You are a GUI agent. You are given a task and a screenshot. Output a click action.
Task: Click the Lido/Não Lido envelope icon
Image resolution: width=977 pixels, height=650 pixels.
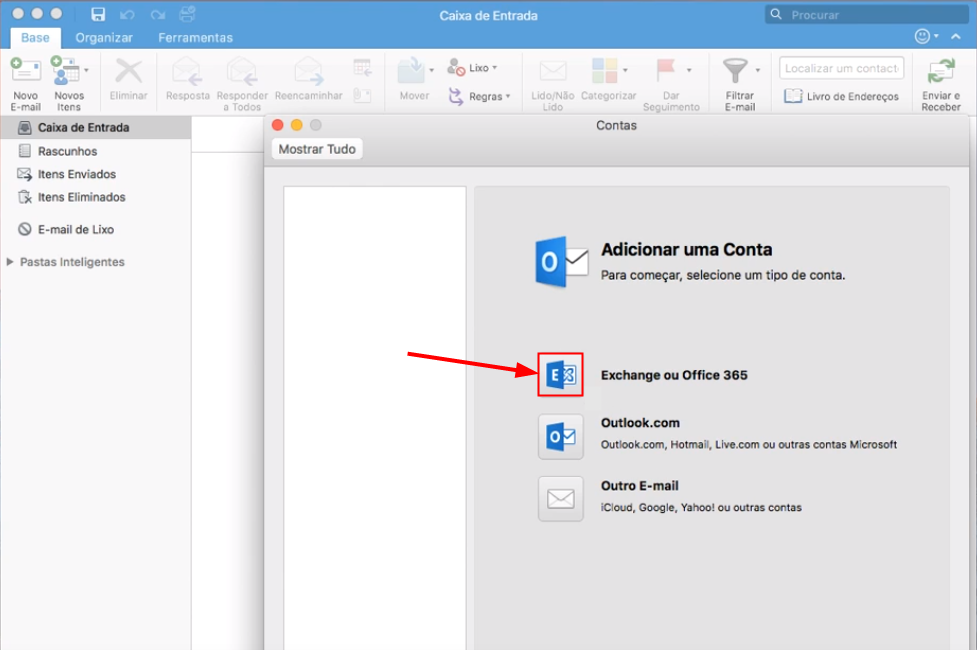553,71
